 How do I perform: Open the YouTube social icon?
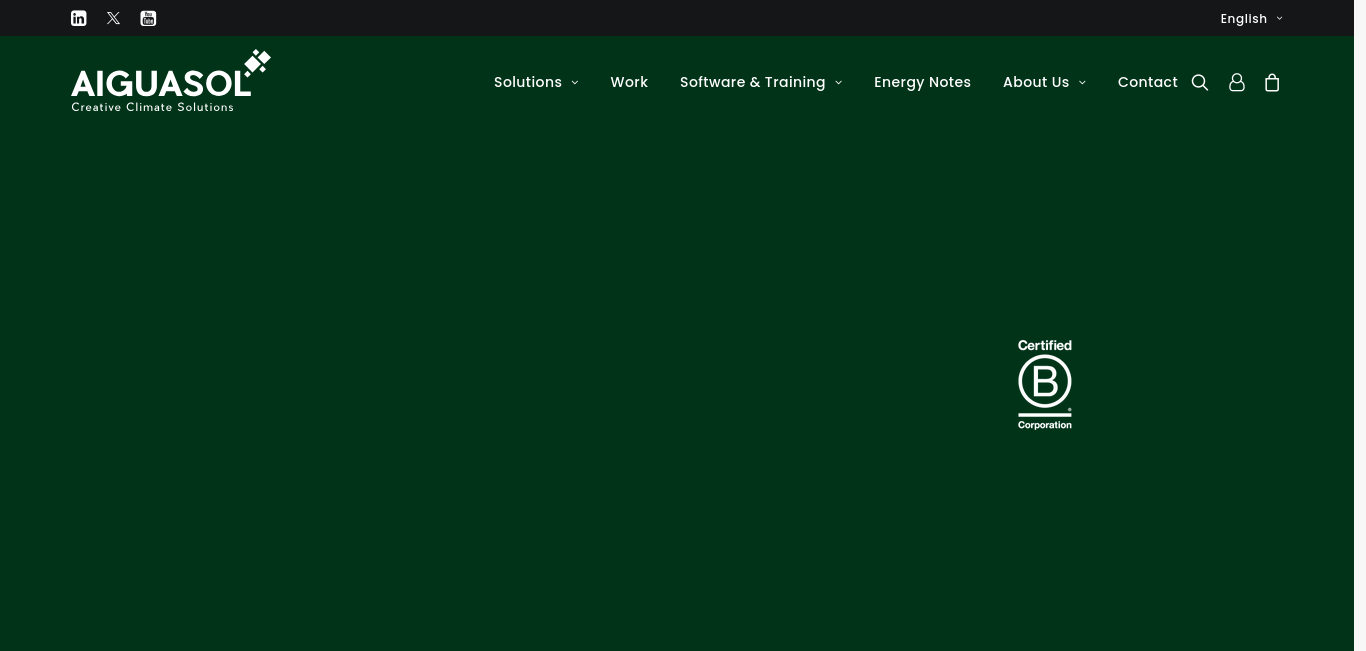pyautogui.click(x=148, y=18)
